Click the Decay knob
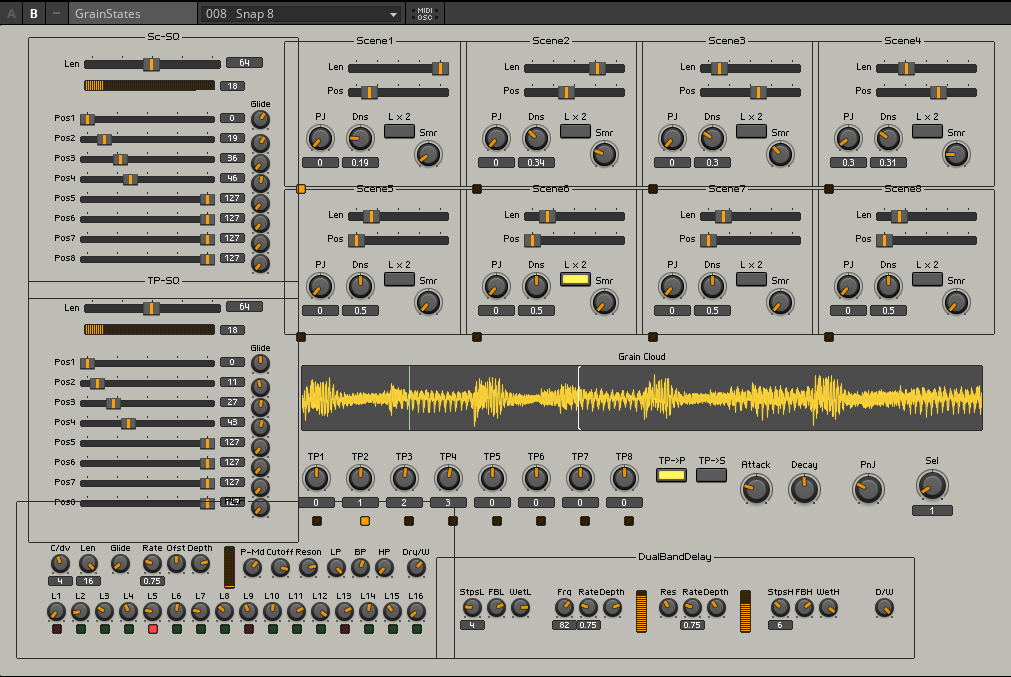Screen dimensions: 1011x677 coord(804,488)
